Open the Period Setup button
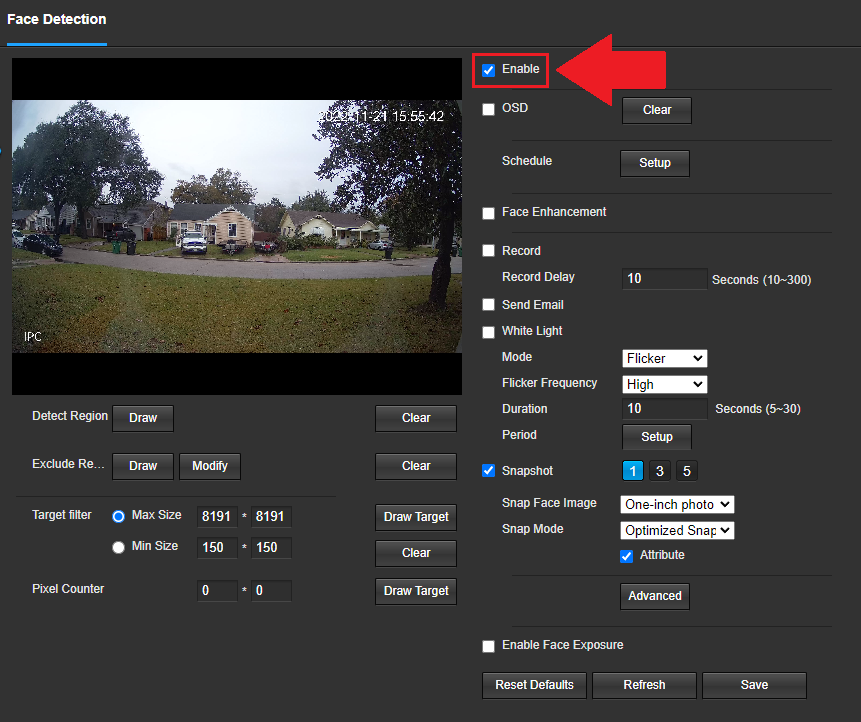The height and width of the screenshot is (722, 861). (x=657, y=437)
